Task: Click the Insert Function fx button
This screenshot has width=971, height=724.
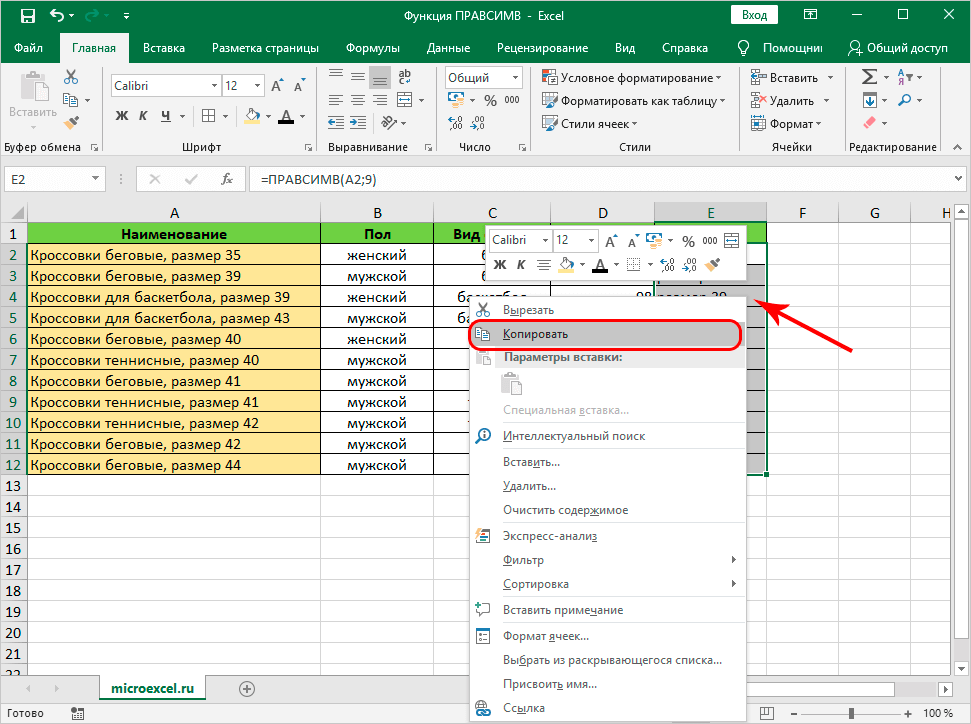Action: tap(227, 180)
